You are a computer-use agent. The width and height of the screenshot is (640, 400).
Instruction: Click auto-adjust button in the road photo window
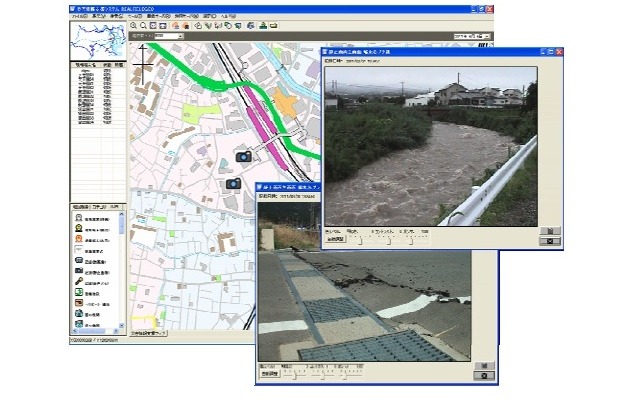(270, 373)
